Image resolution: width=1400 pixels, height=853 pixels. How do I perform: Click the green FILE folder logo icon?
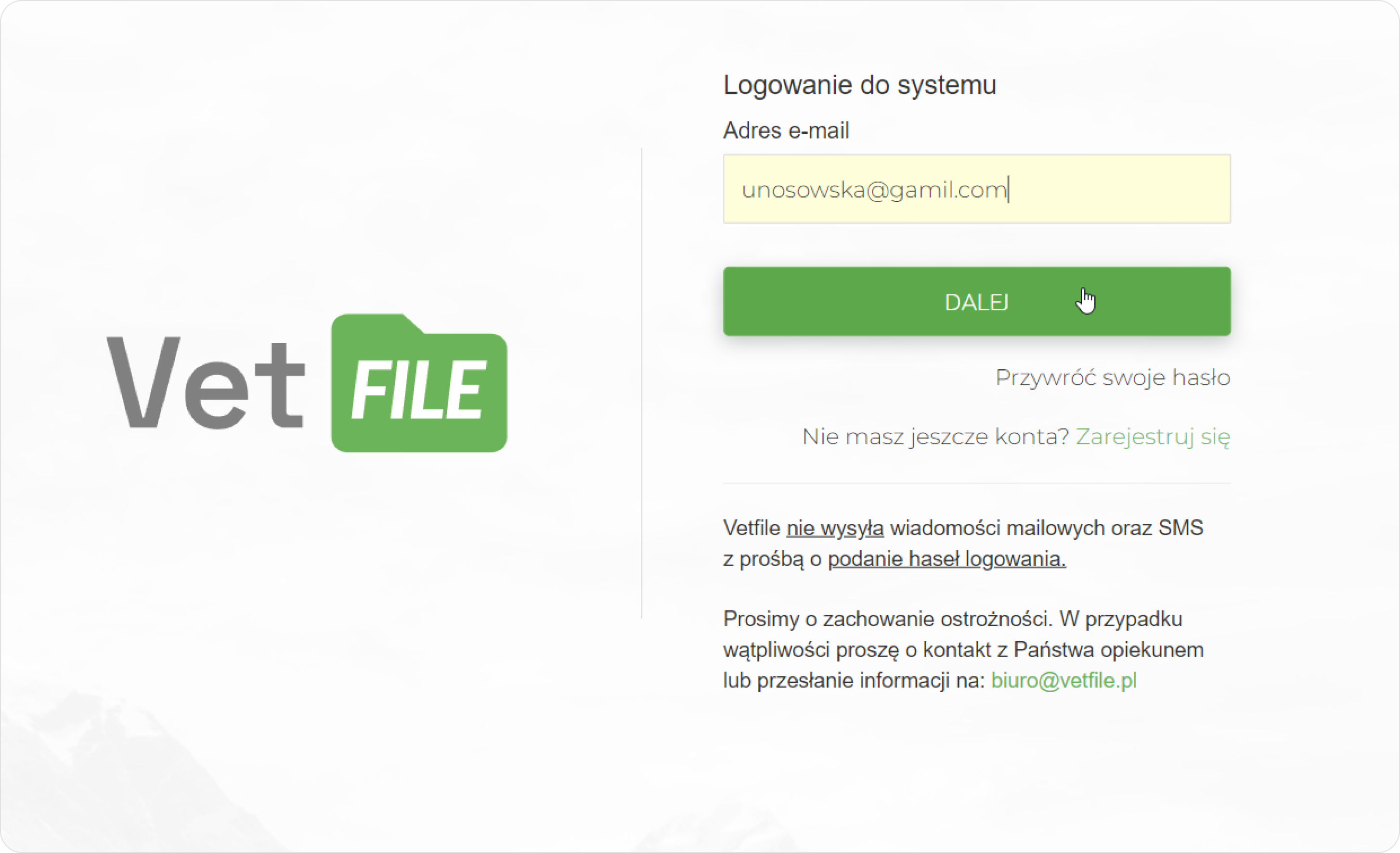click(419, 383)
